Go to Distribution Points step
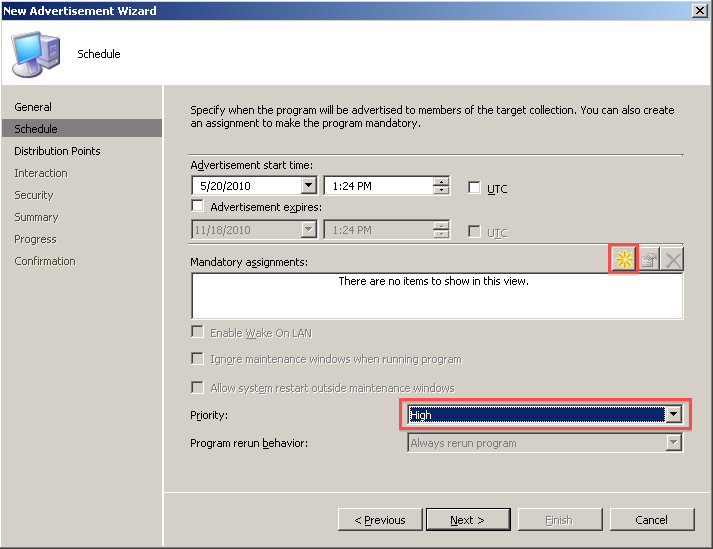Screen dimensions: 713x549 click(x=57, y=151)
